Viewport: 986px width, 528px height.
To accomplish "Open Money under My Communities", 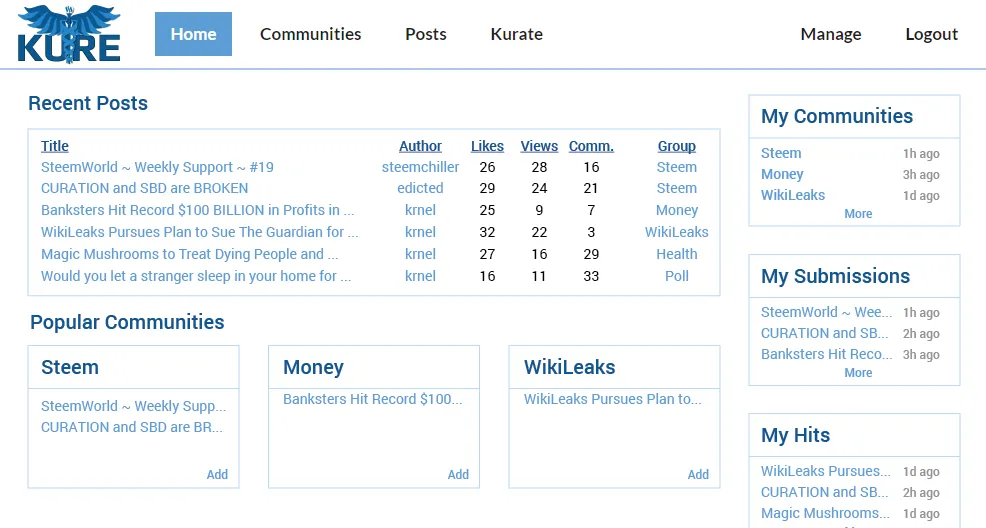I will coord(782,174).
